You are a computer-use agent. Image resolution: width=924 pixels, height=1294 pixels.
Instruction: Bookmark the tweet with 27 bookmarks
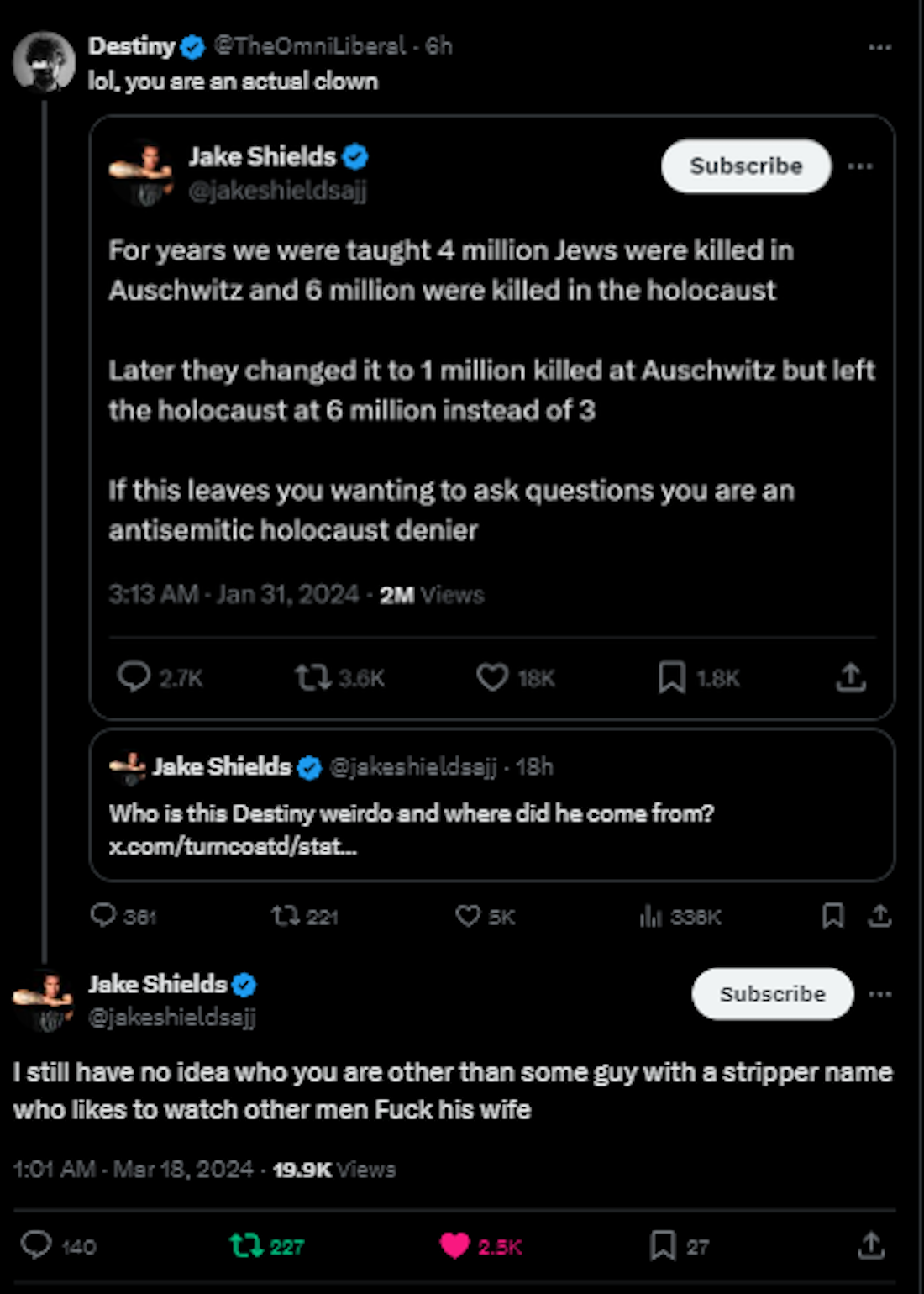[x=663, y=1245]
